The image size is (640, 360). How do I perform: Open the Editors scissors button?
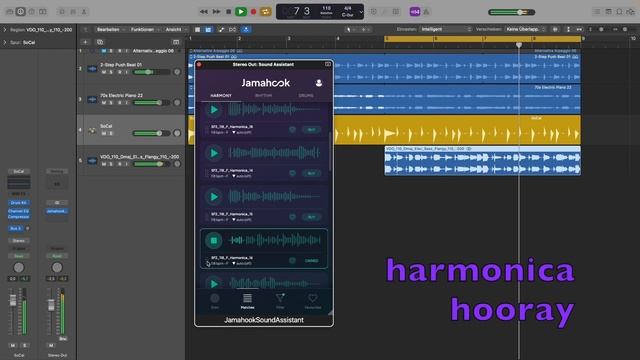84,12
